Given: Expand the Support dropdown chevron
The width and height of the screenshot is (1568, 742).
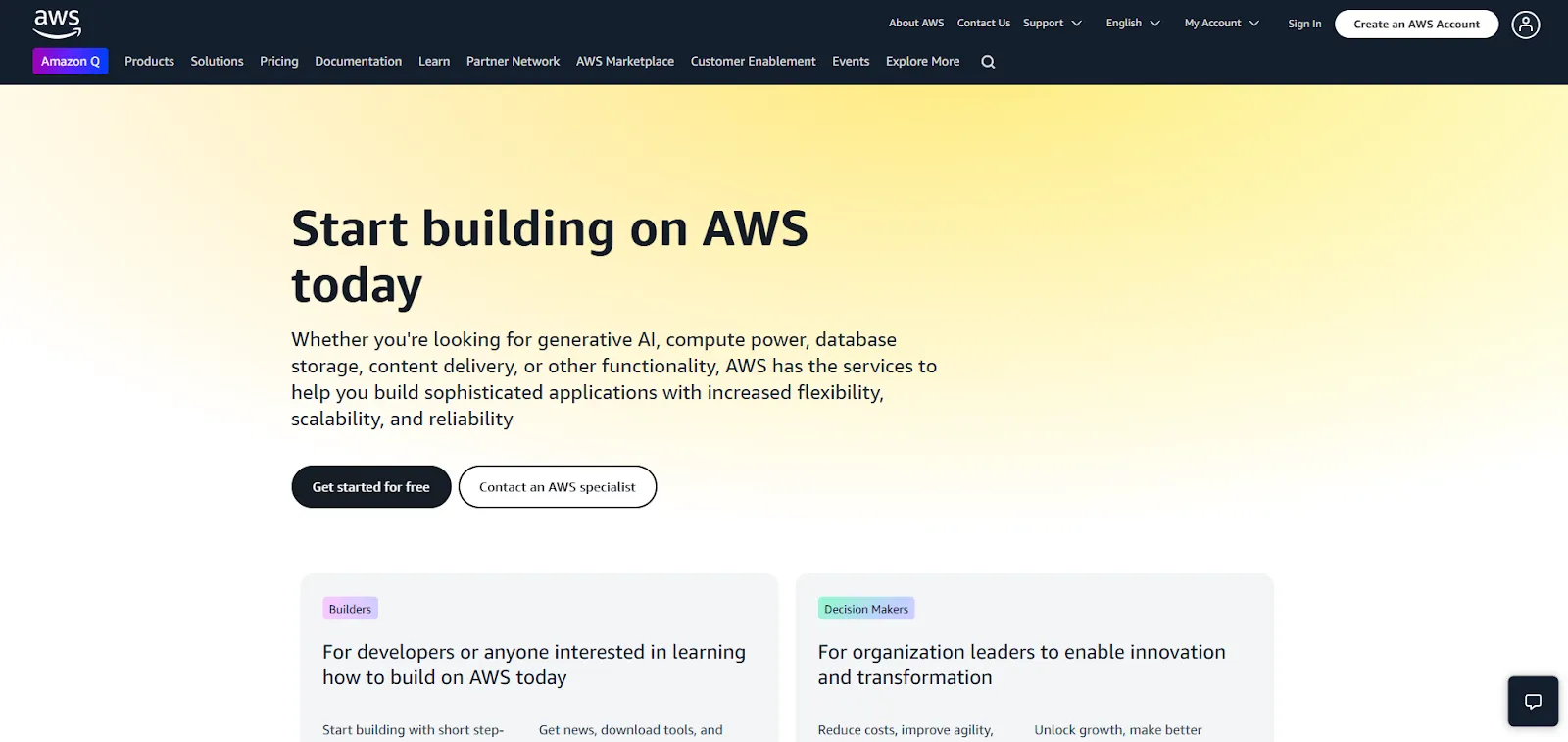Looking at the screenshot, I should coord(1077,24).
